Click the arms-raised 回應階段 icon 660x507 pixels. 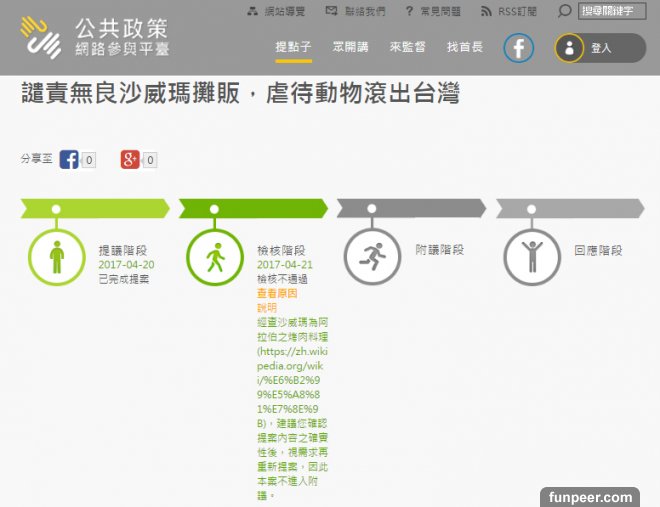coord(531,257)
